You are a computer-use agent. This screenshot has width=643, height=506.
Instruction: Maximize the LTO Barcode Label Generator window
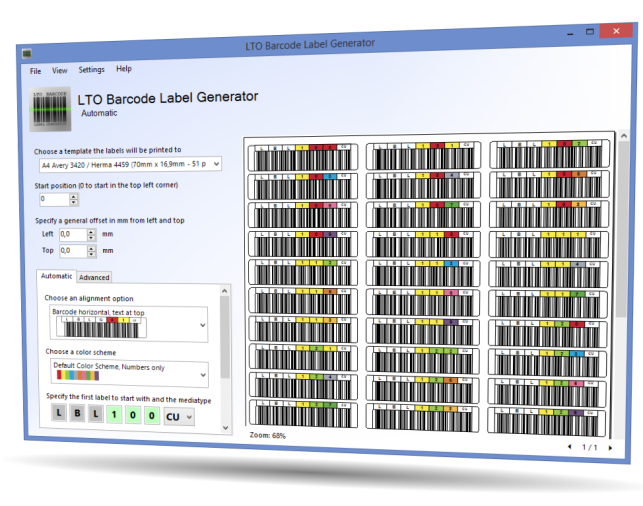pyautogui.click(x=590, y=32)
